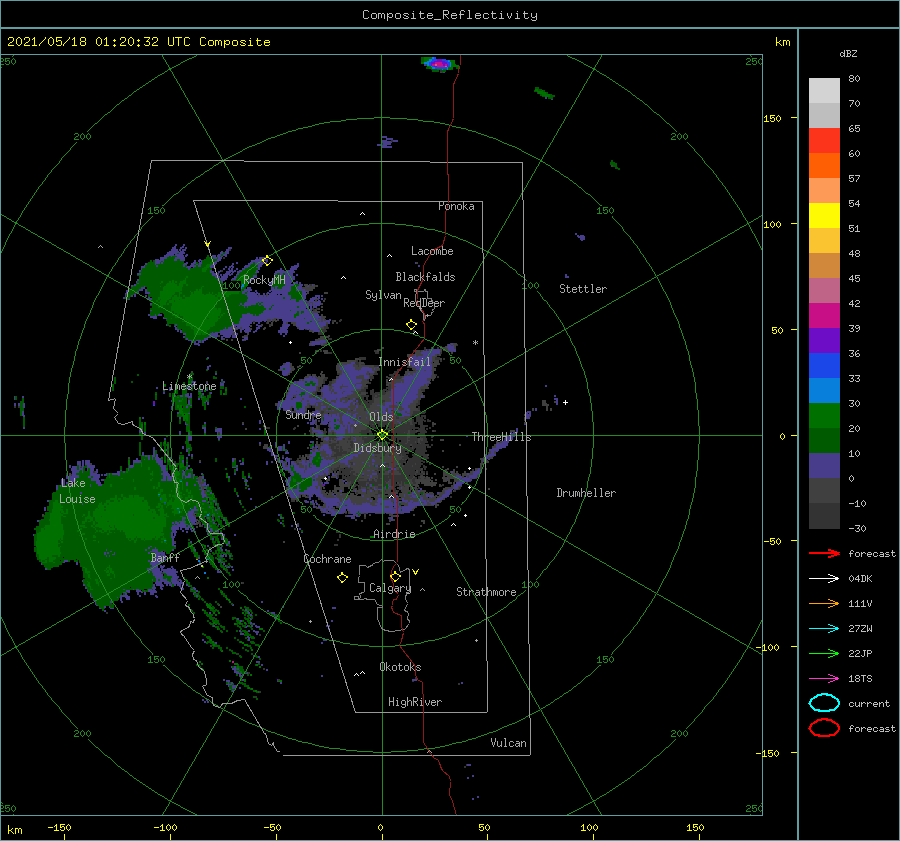Click the yellow diamond marker inside Calgary

(x=395, y=576)
